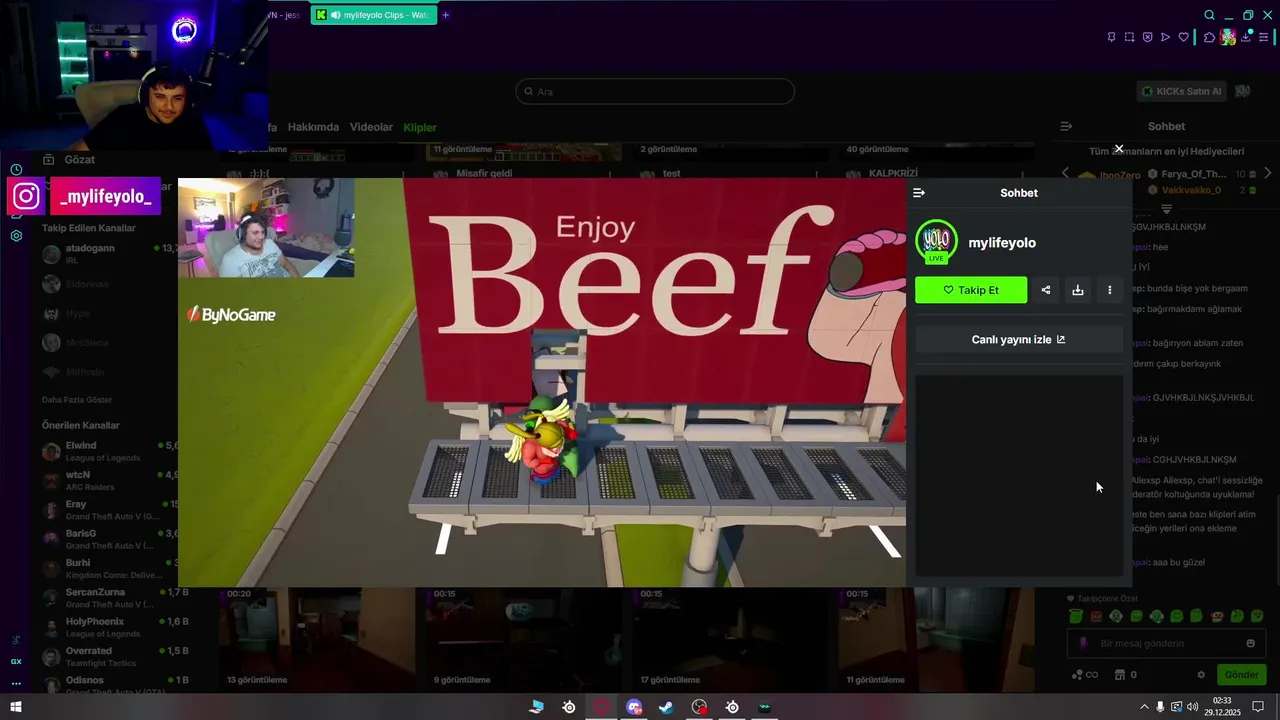Add the page to bookmarks heart icon

coord(1183,37)
